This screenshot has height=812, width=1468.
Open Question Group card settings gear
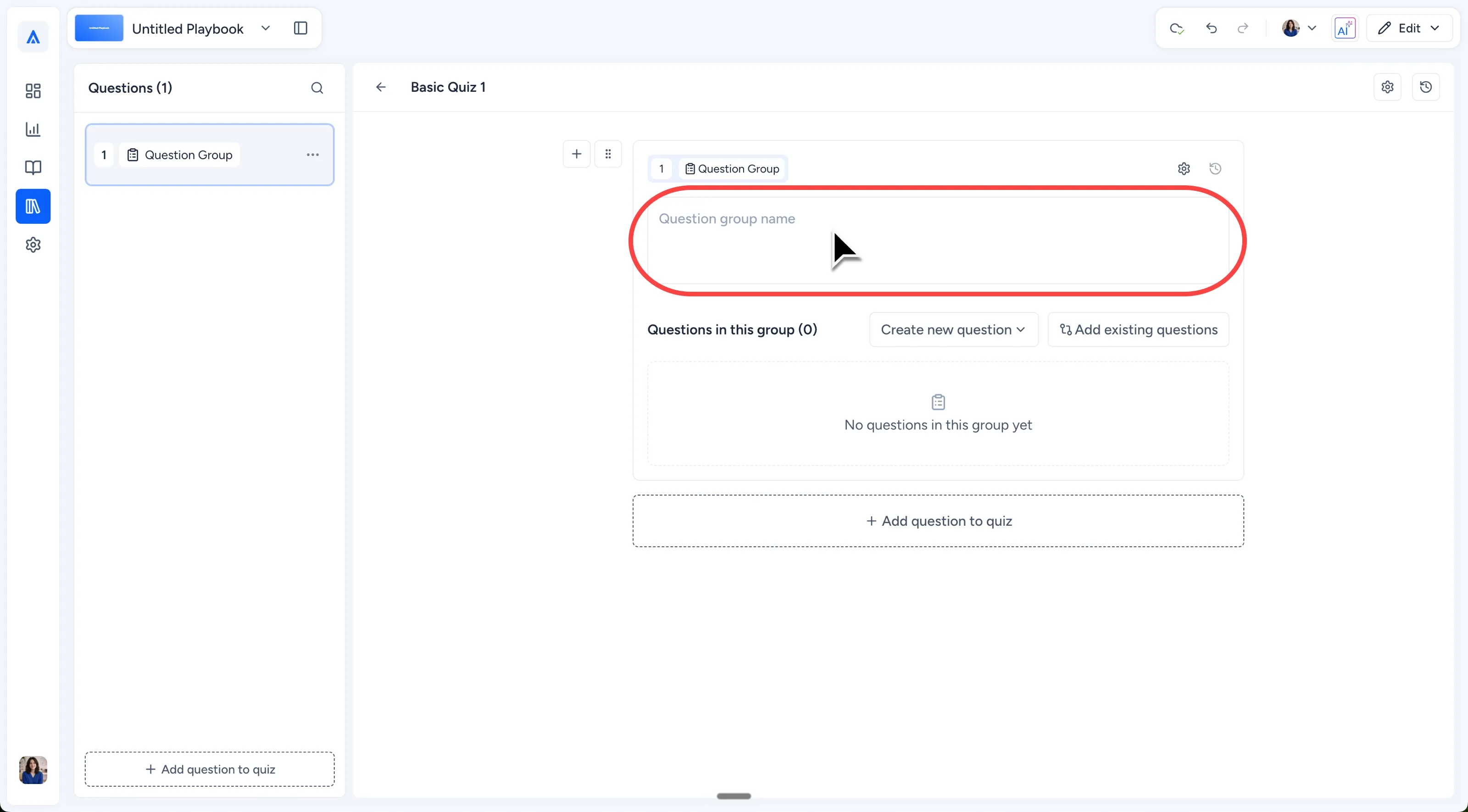[1184, 169]
